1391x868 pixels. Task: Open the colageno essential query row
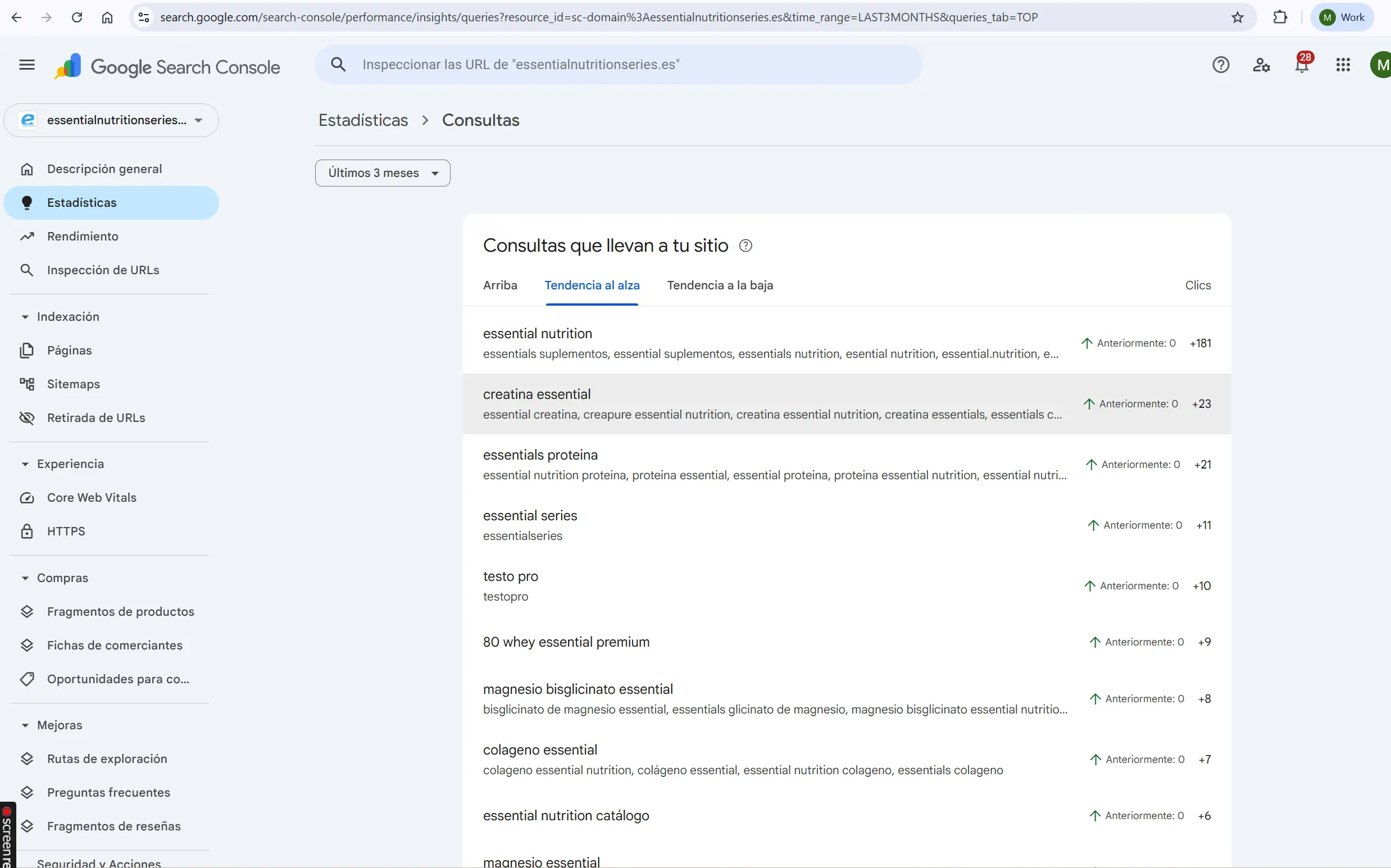coord(847,760)
